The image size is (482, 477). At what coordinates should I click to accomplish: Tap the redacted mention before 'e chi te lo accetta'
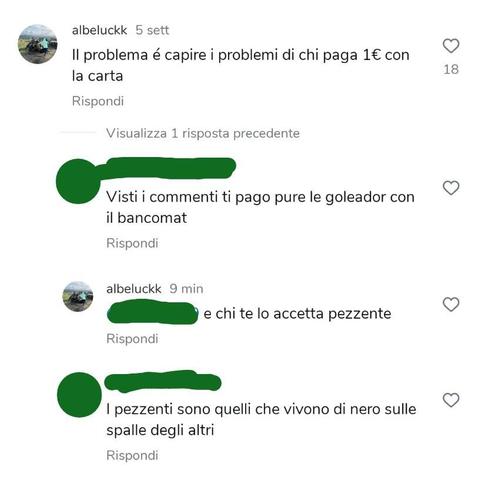coord(153,313)
